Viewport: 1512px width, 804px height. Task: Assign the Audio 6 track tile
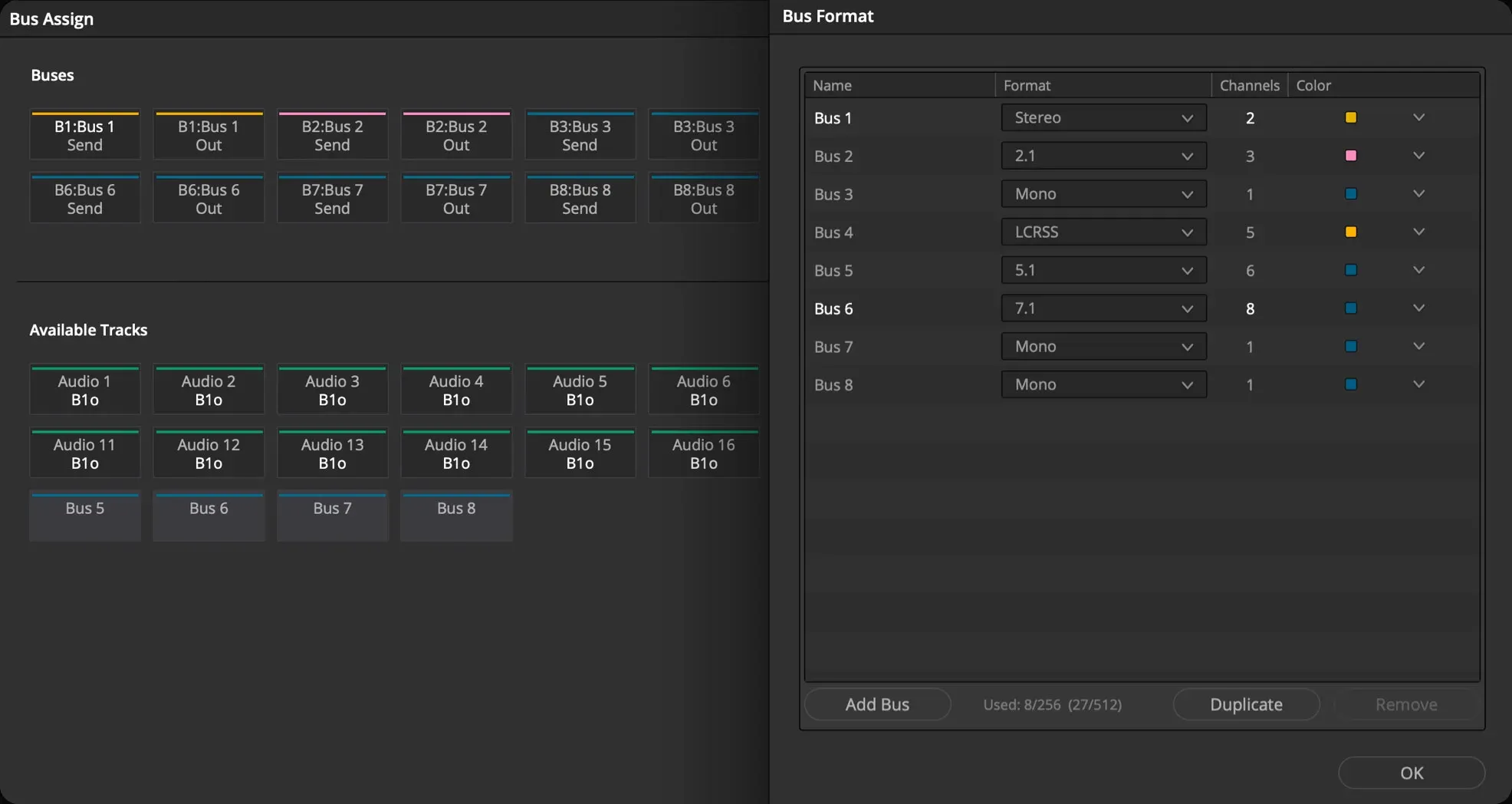pos(704,390)
